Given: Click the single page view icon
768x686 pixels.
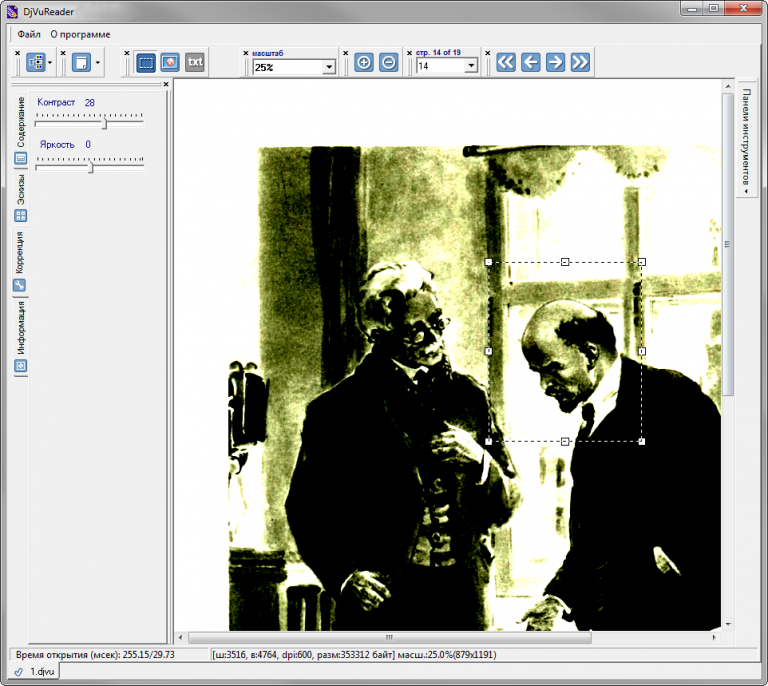Looking at the screenshot, I should (81, 62).
